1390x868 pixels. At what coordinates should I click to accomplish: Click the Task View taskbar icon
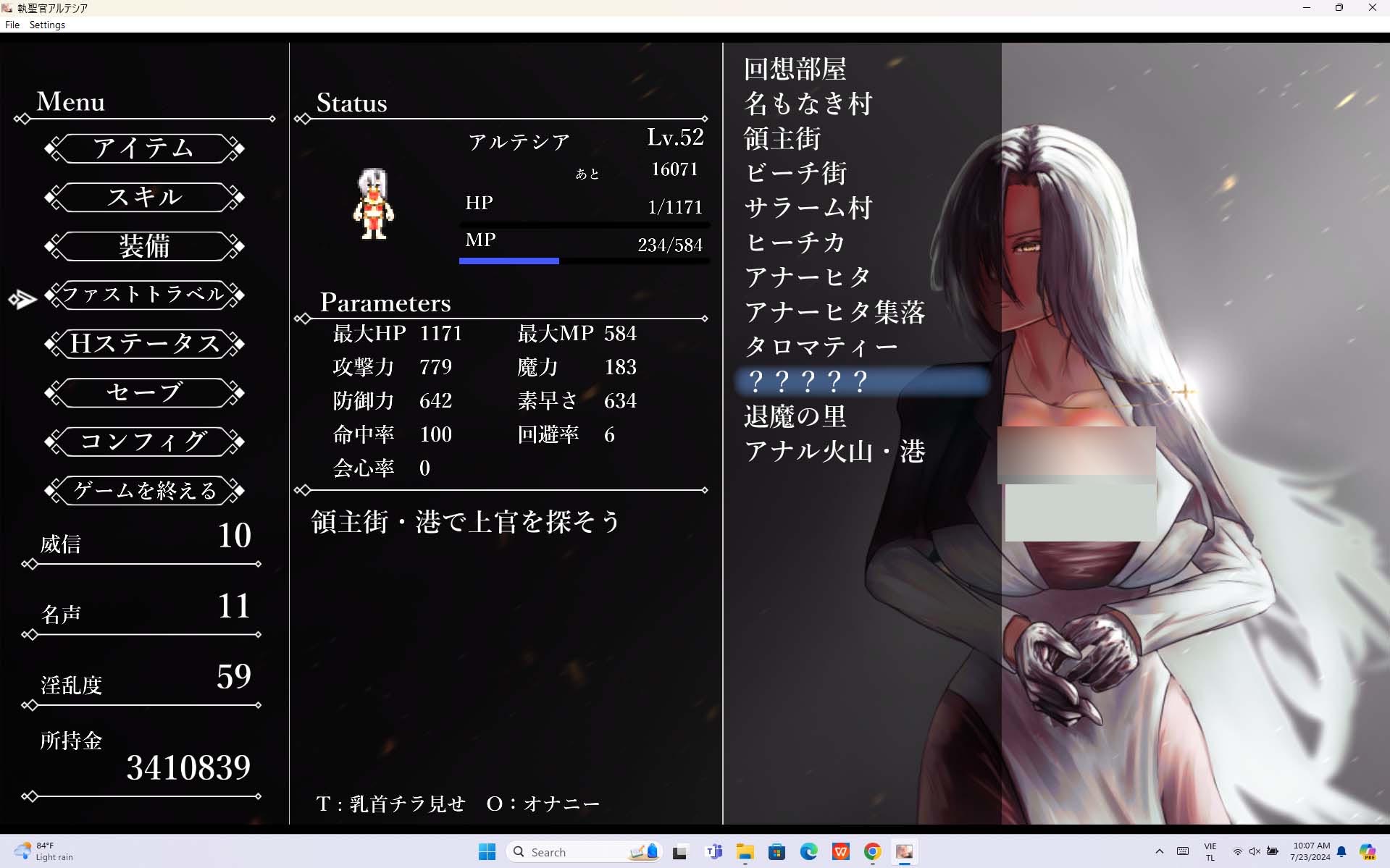(x=679, y=852)
